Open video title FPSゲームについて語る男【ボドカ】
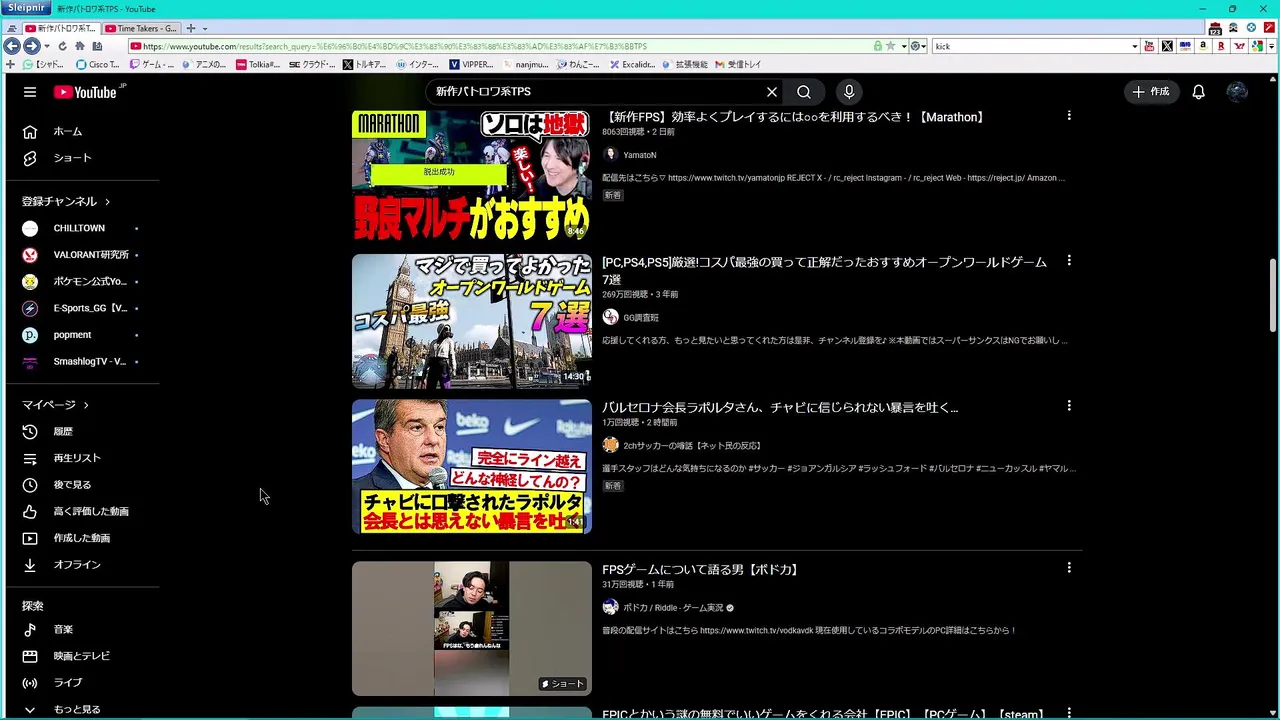Image resolution: width=1280 pixels, height=720 pixels. (700, 570)
